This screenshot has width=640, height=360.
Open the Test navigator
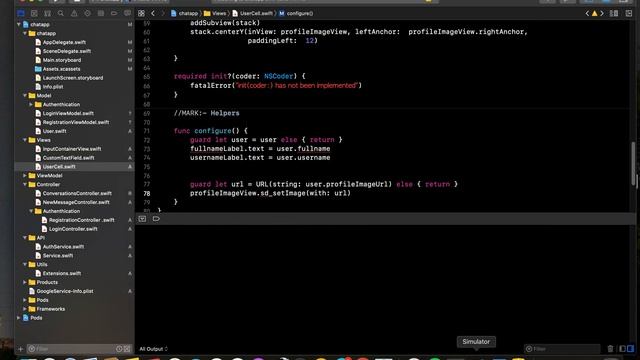[87, 13]
